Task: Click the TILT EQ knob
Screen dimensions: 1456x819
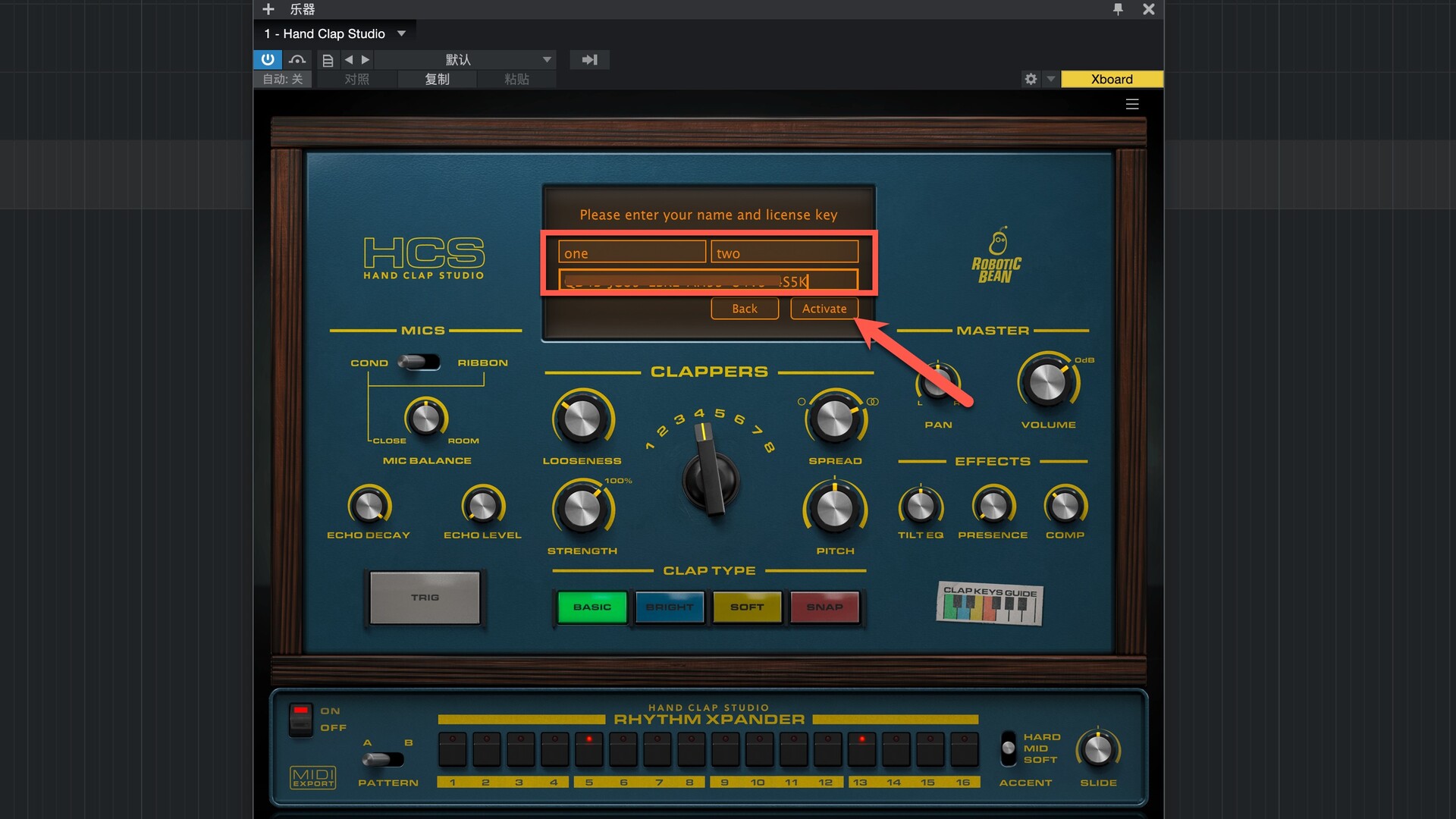Action: point(921,506)
